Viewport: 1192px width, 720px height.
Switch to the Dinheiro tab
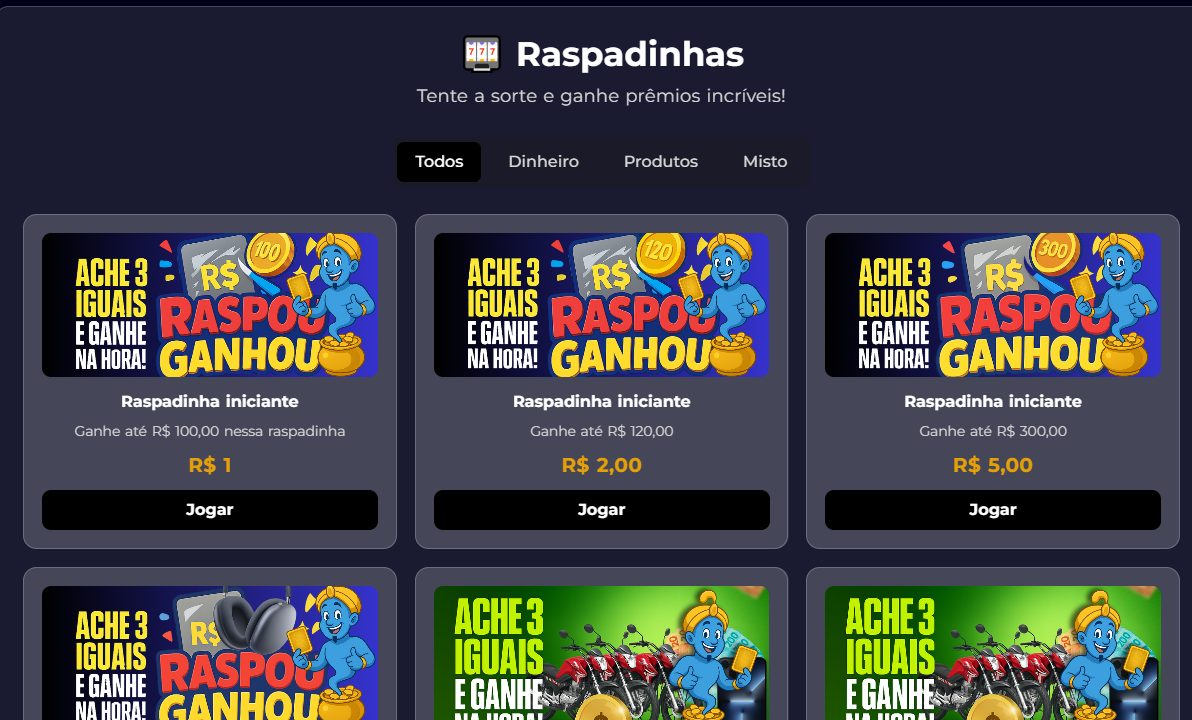tap(544, 162)
